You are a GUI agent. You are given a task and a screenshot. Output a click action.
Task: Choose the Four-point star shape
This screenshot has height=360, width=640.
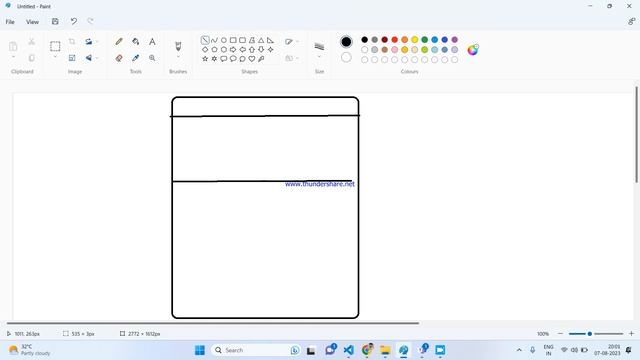point(270,49)
